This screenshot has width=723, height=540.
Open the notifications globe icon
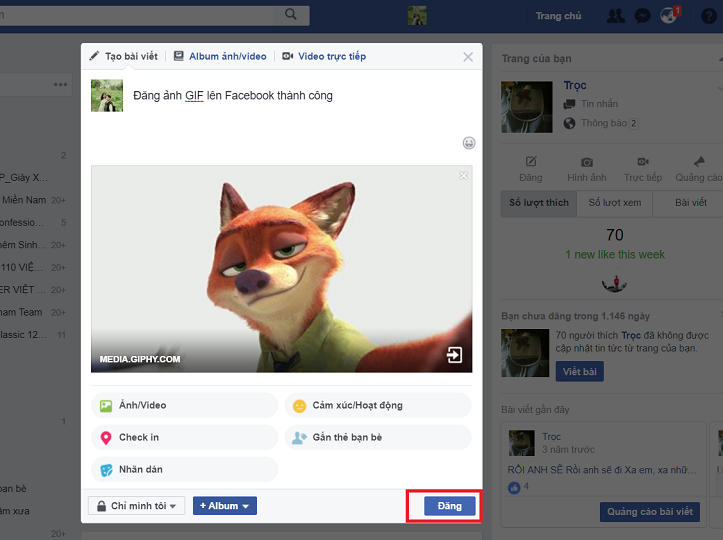point(669,15)
